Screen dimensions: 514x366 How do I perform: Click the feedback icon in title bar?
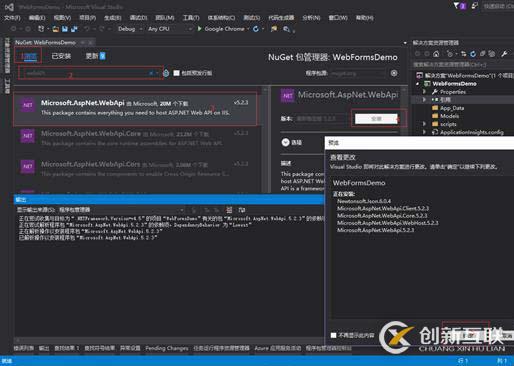[474, 6]
